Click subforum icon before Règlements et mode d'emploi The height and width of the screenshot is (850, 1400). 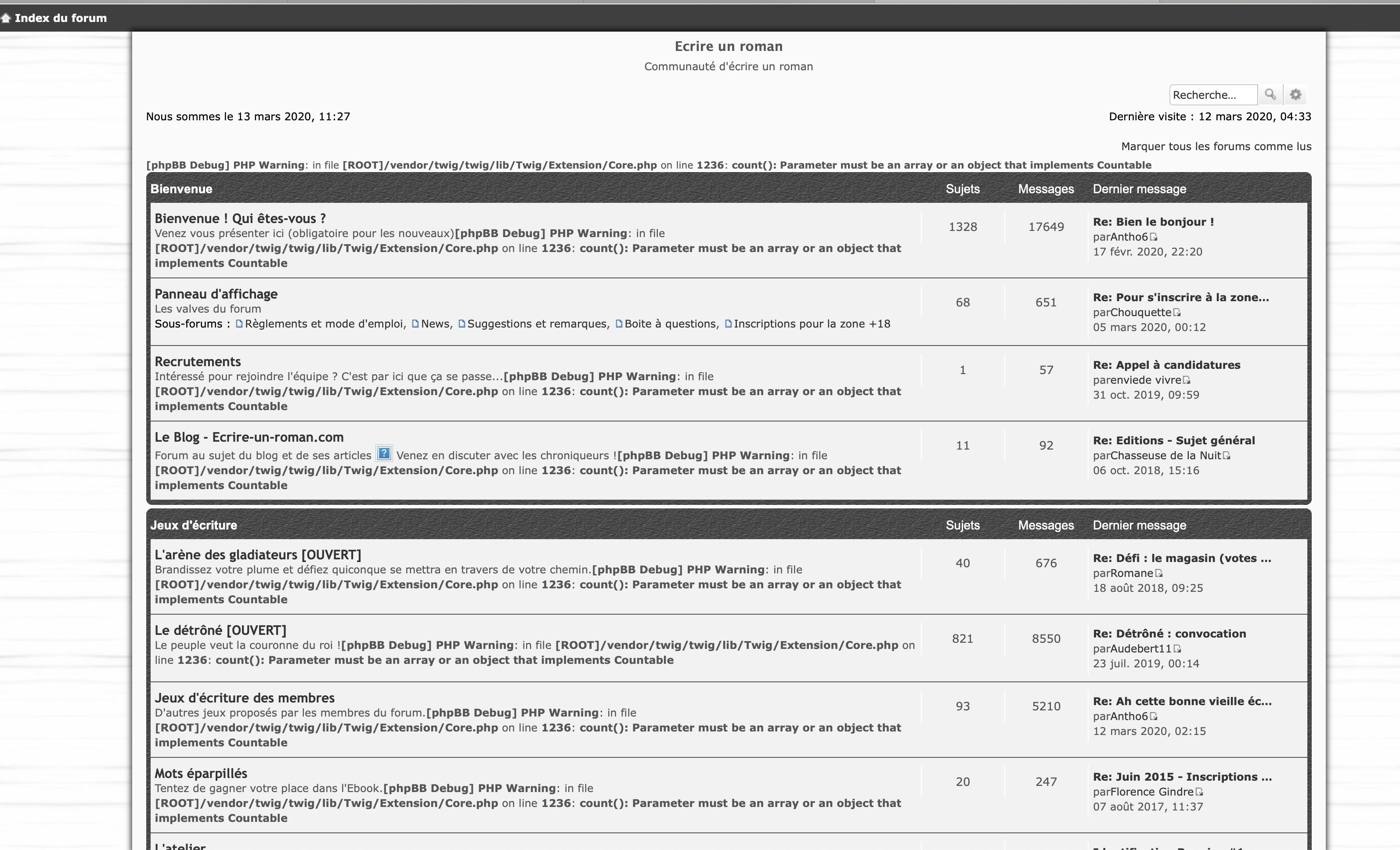point(239,324)
